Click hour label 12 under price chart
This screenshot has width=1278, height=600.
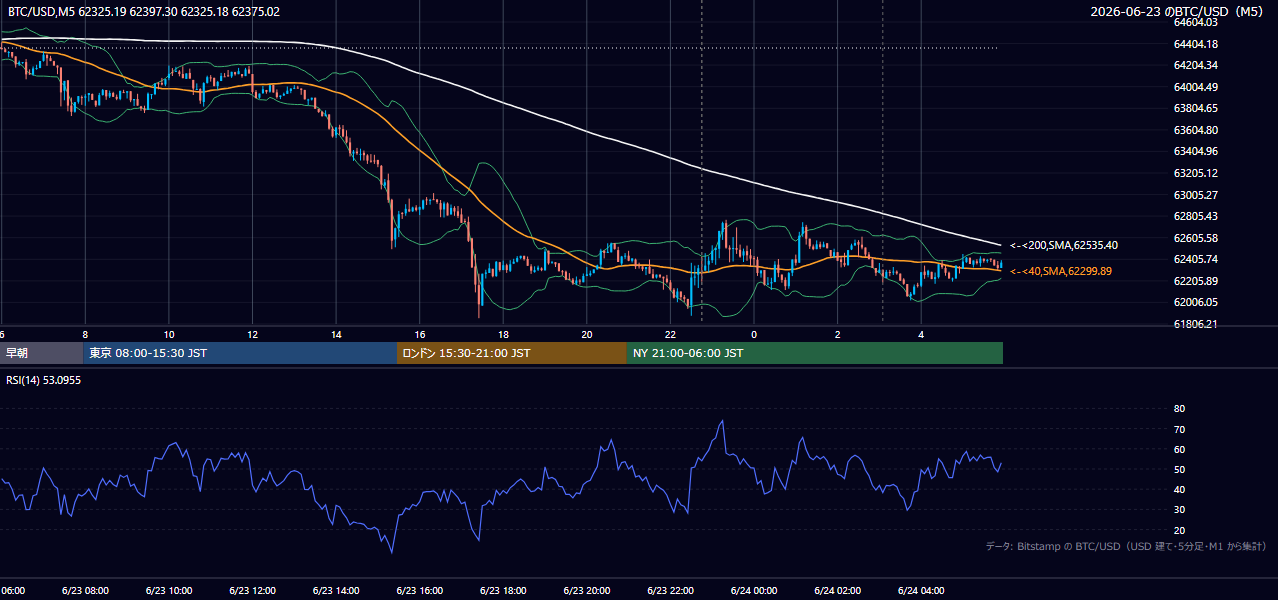252,334
